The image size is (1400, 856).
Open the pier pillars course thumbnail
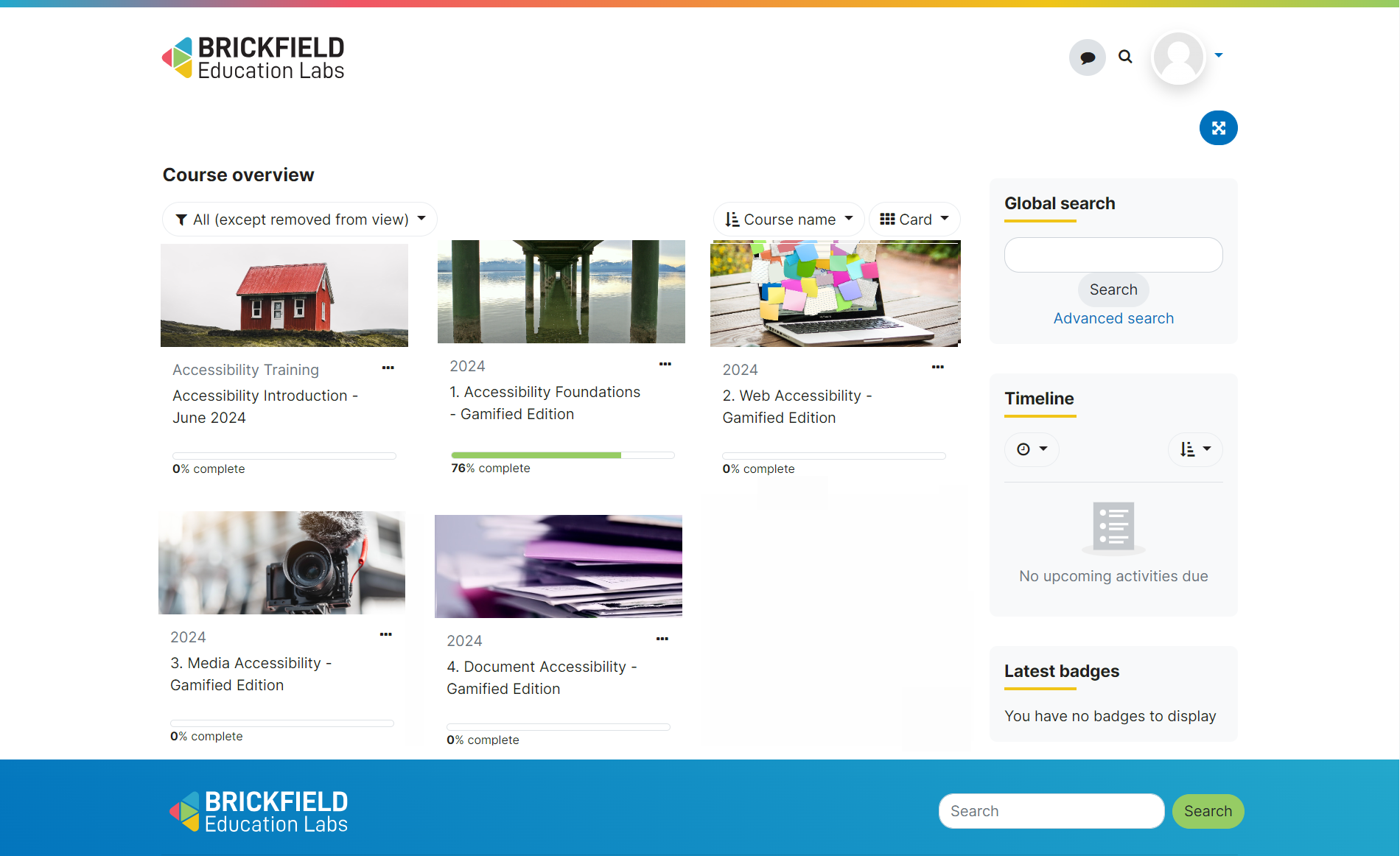point(561,292)
